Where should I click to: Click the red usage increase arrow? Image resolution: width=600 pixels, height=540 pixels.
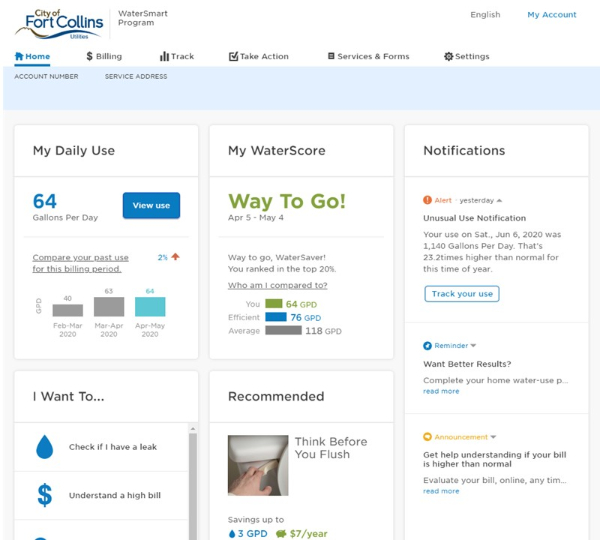click(x=175, y=257)
